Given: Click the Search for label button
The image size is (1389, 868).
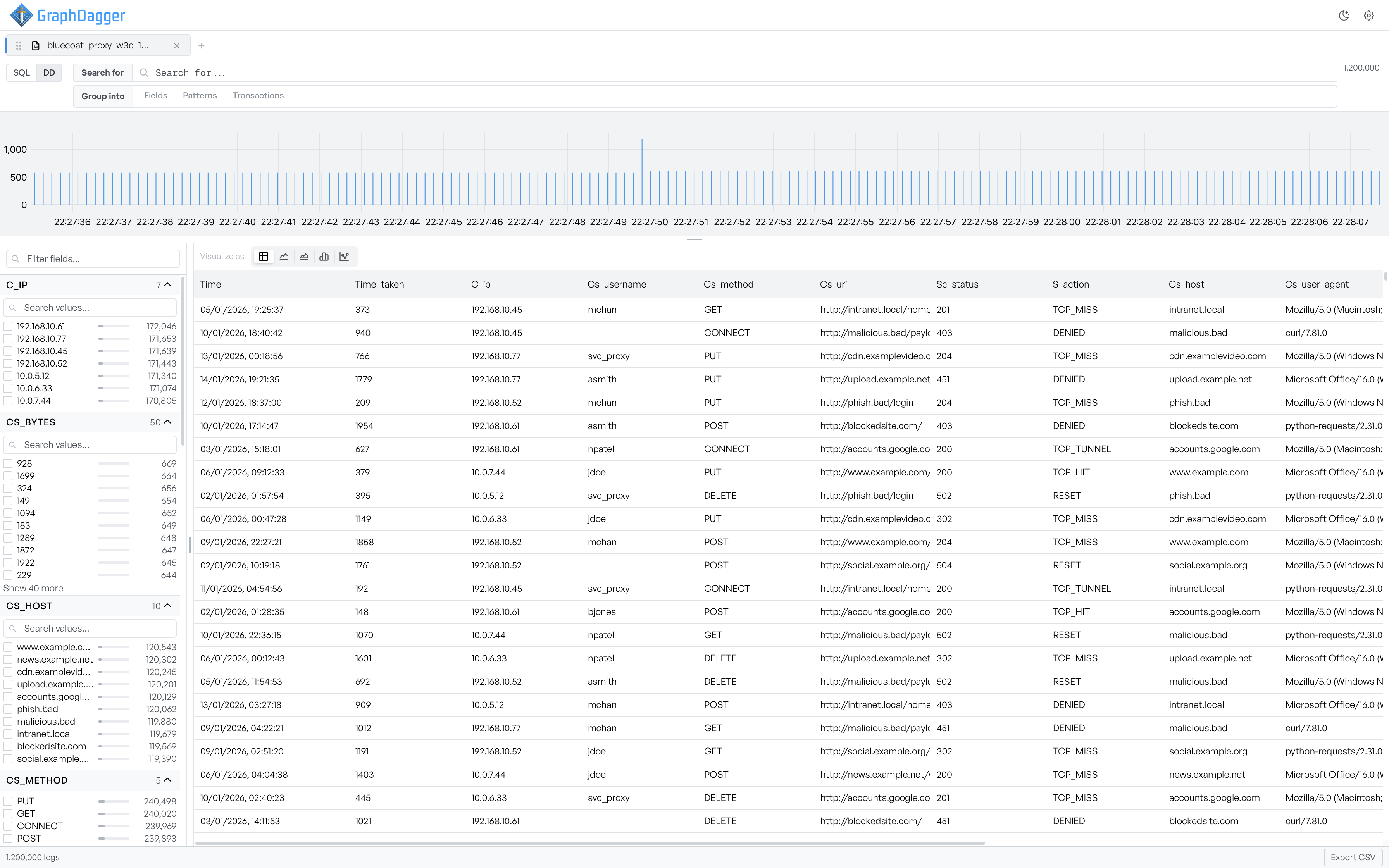Looking at the screenshot, I should [102, 73].
